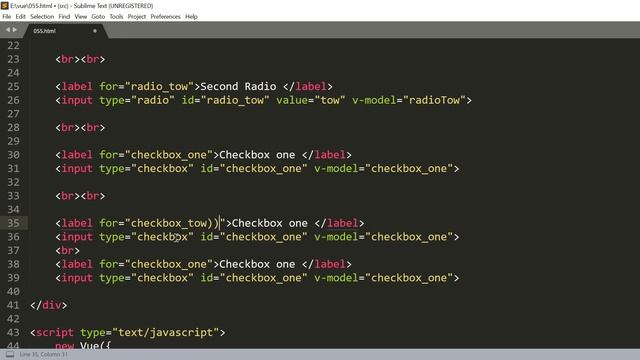Click the <br><br> tags on line 23

[x=80, y=59]
